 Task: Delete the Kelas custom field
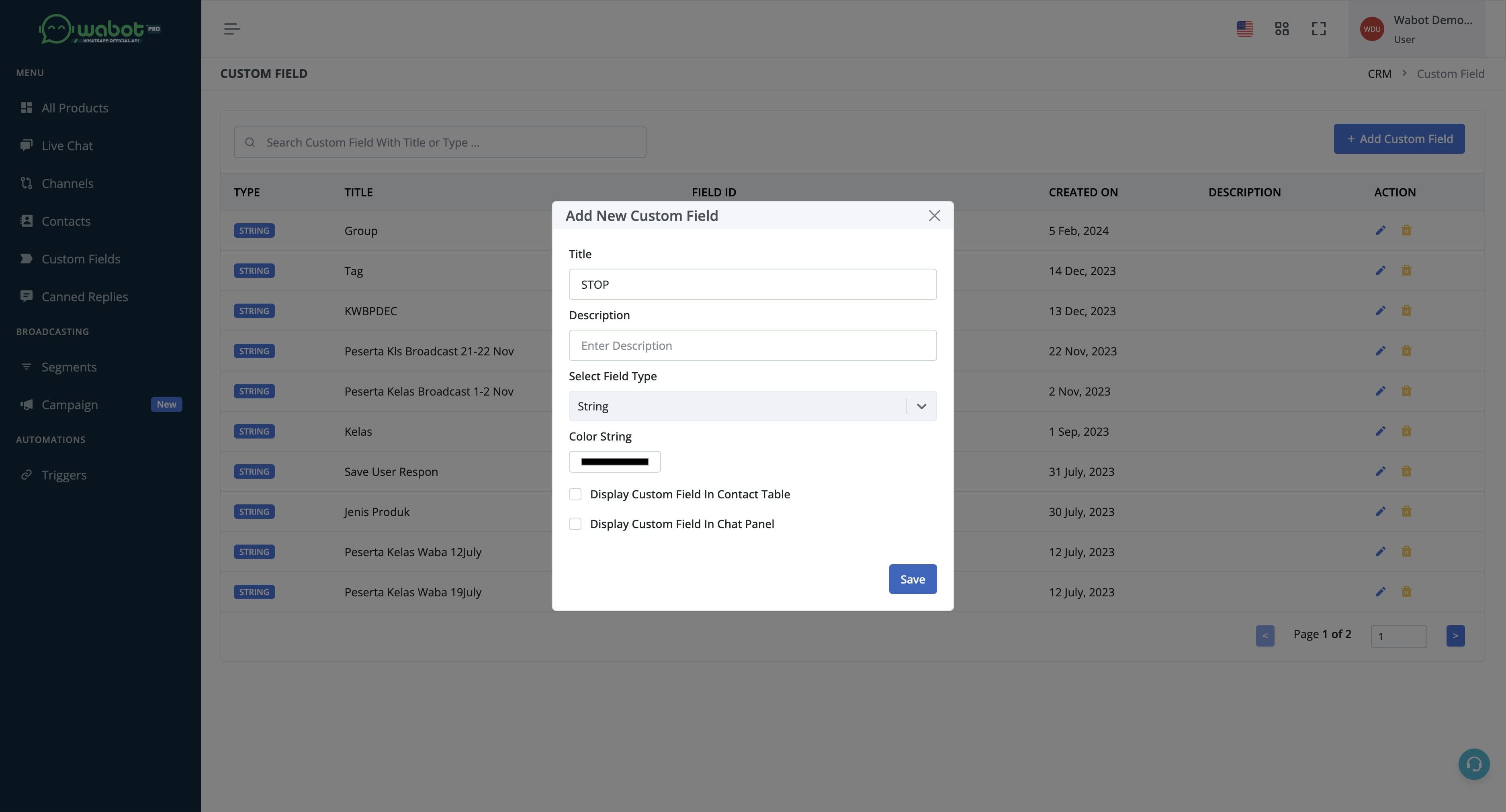click(1406, 431)
